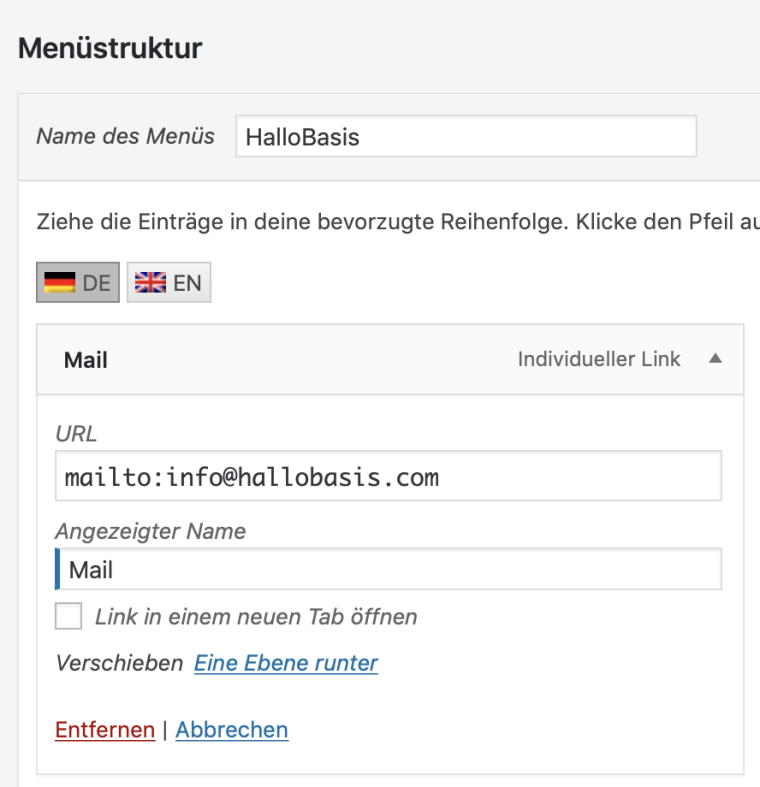Screen dimensions: 760x787
Task: Click the URL field label
Action: coord(76,434)
